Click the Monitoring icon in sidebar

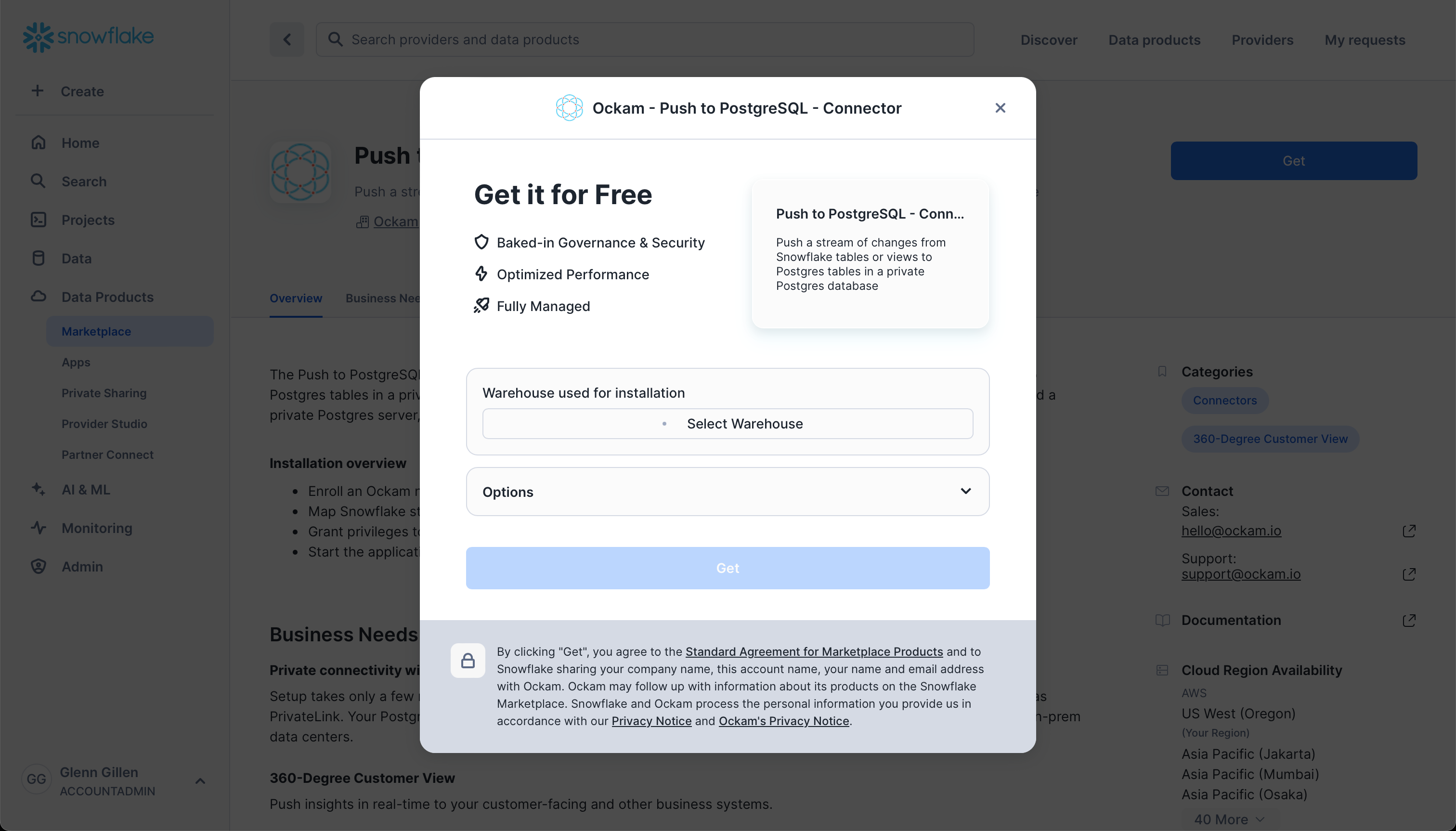point(37,527)
